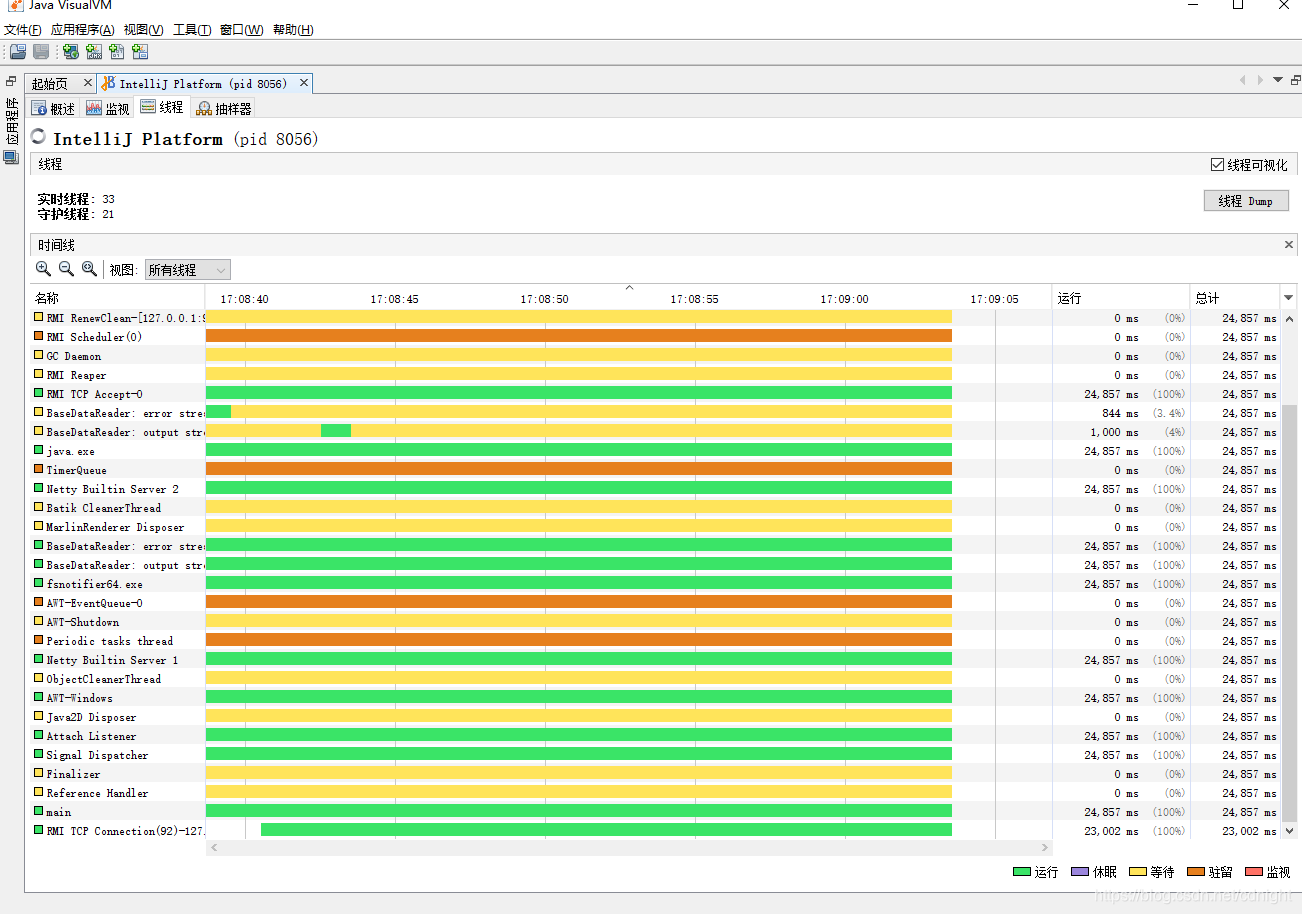Click the yellow 等待 legend swatch
This screenshot has width=1302, height=914.
(1137, 872)
